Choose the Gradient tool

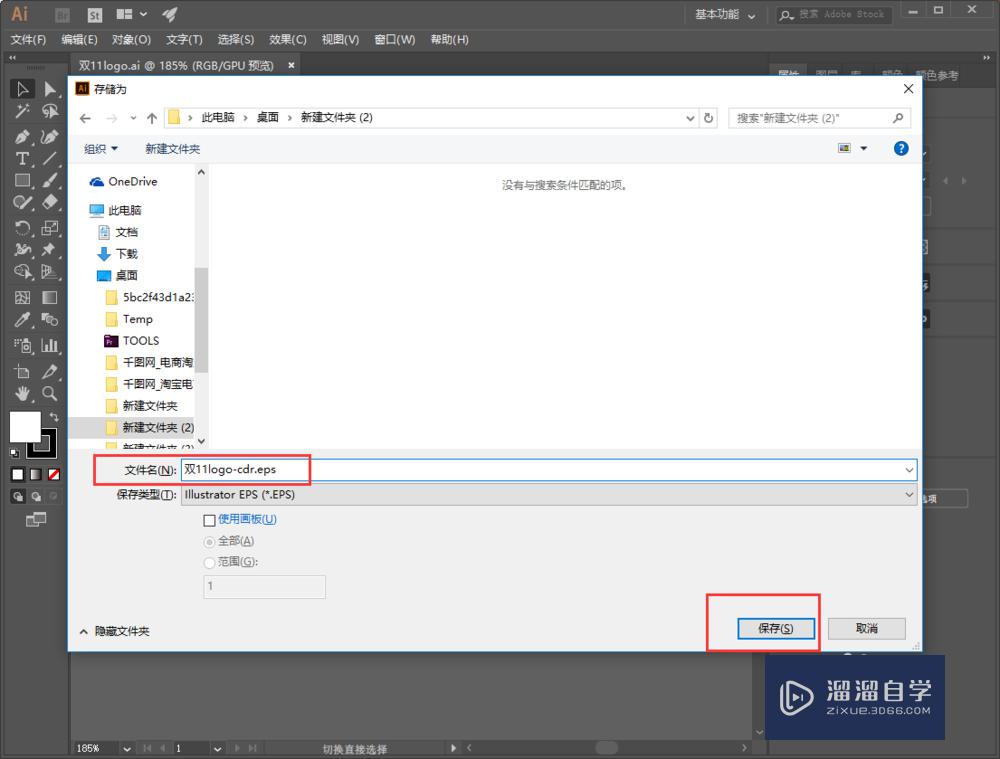point(49,297)
